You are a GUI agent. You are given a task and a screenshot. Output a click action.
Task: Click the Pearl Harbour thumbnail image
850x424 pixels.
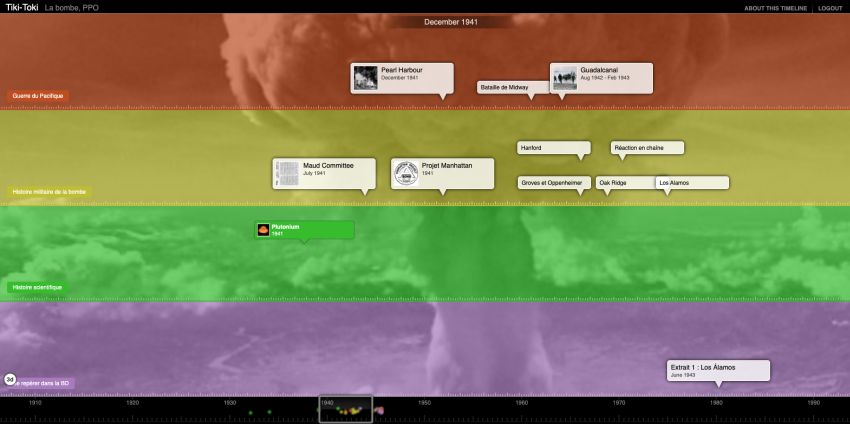(365, 78)
